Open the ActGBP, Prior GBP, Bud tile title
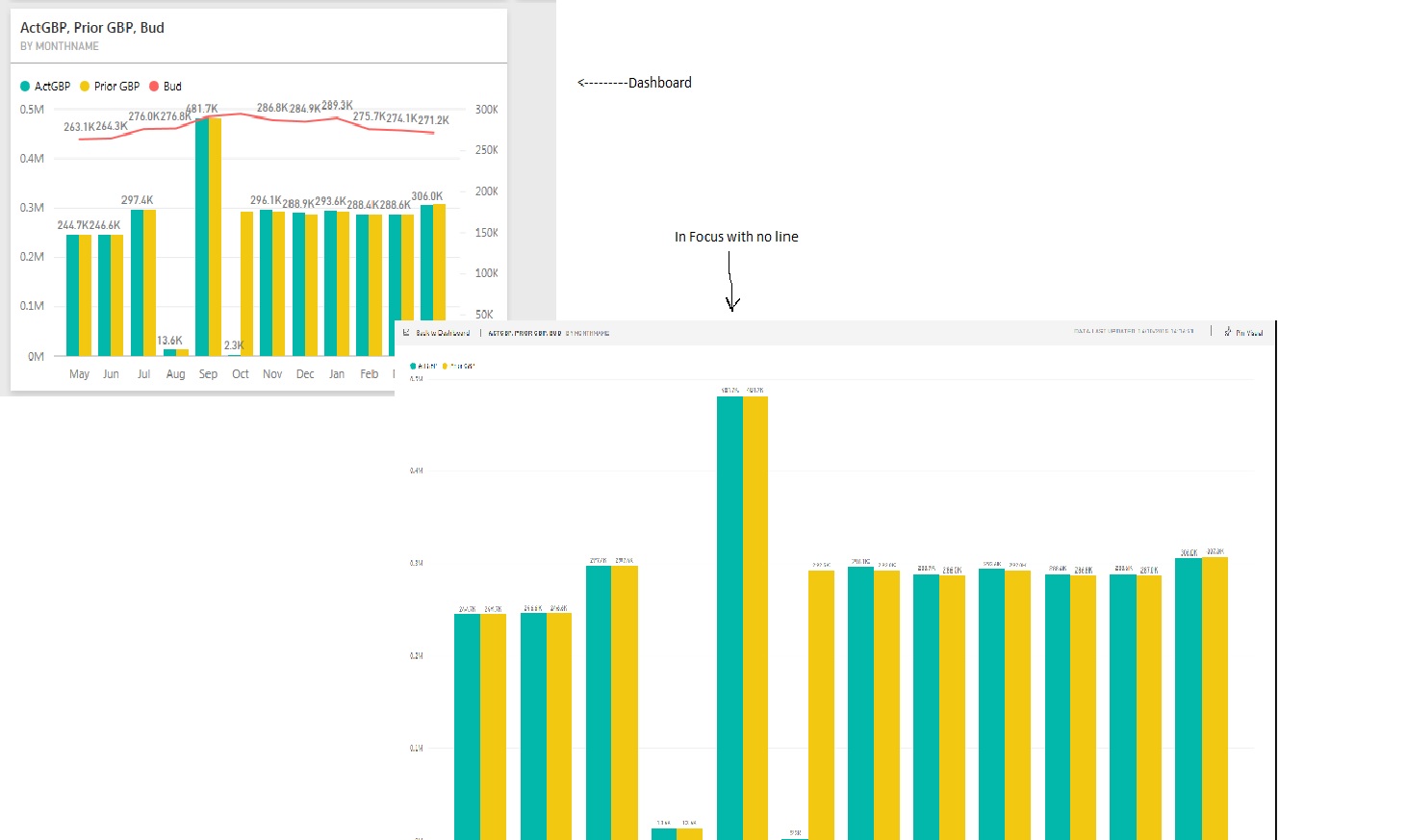This screenshot has width=1407, height=840. tap(92, 28)
